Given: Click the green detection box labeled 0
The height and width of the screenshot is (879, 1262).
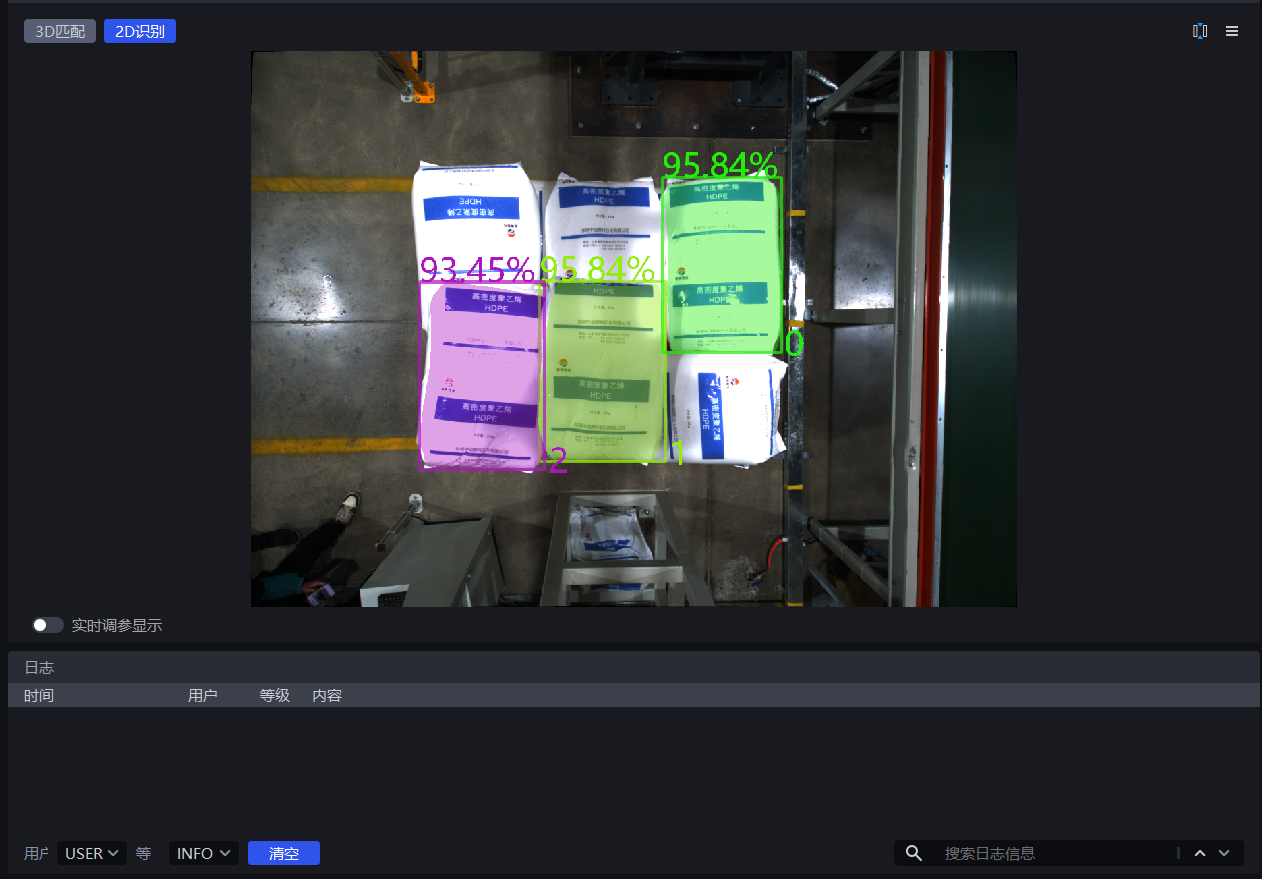Looking at the screenshot, I should click(x=722, y=265).
